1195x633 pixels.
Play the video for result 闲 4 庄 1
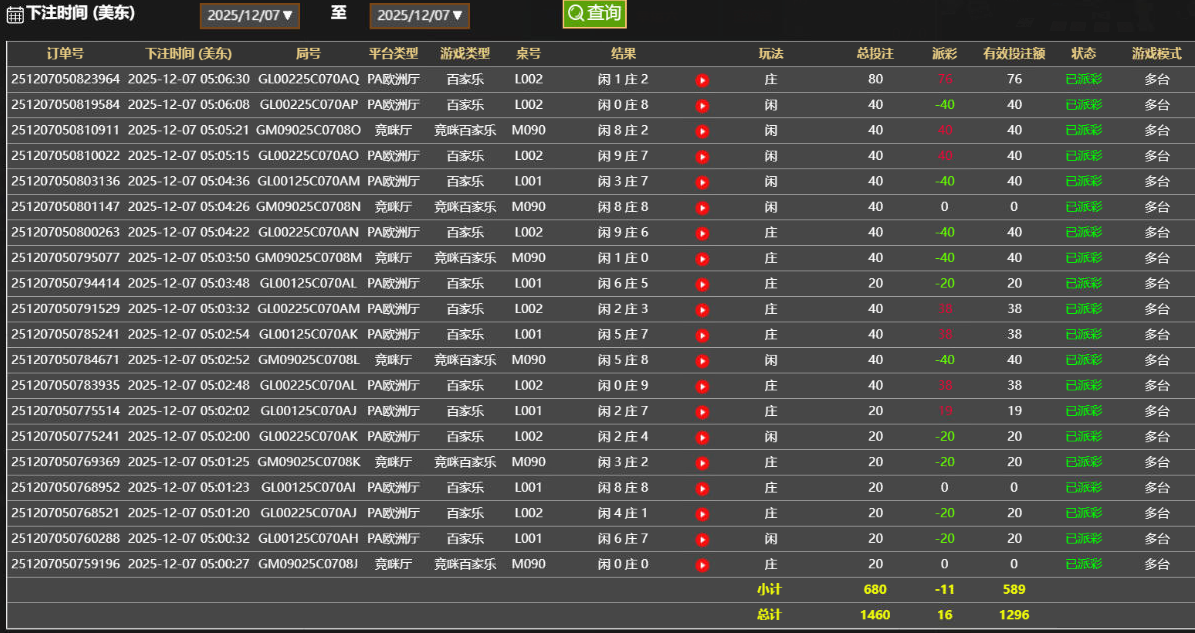[x=703, y=513]
